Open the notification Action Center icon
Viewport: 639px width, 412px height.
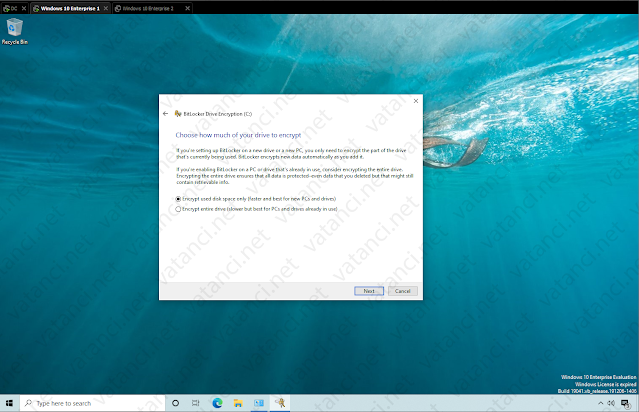626,403
